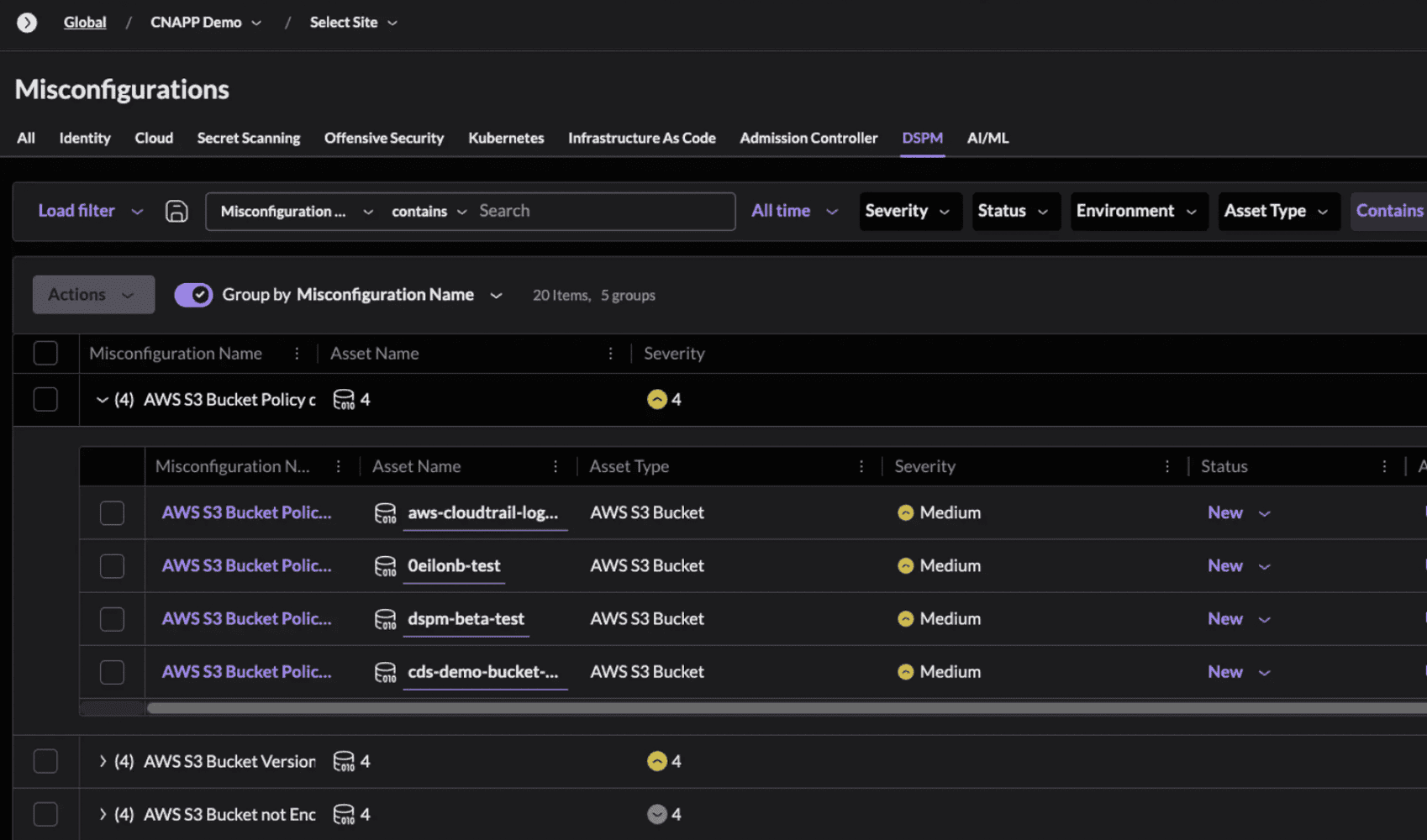Open Status column options menu

click(x=1384, y=466)
